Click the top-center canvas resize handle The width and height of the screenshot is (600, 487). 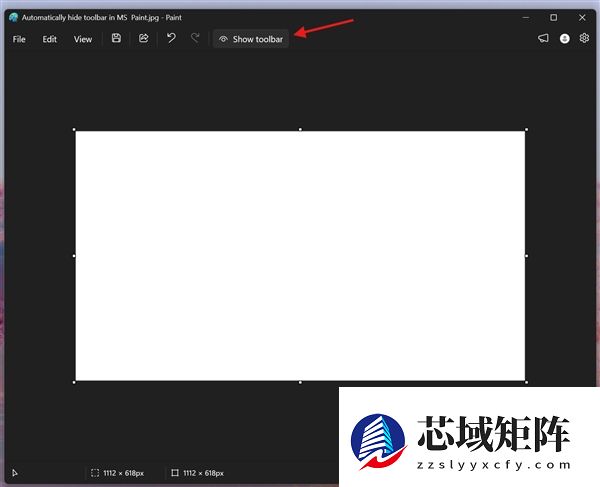(x=300, y=129)
